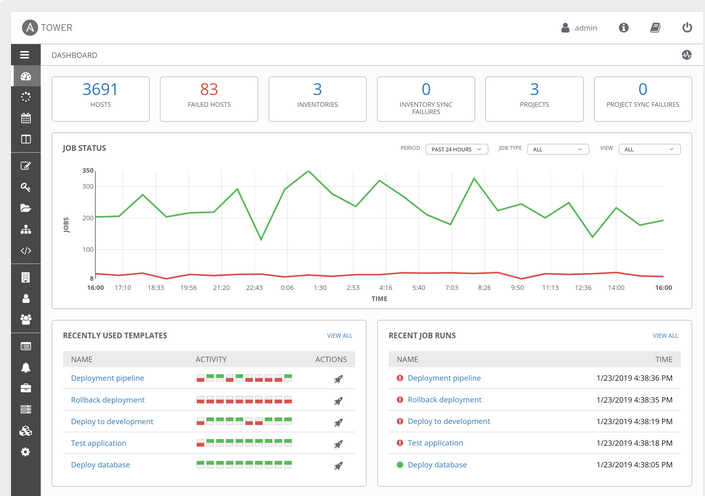The width and height of the screenshot is (705, 496).
Task: Click Deployment pipeline activity status squares
Action: (x=244, y=378)
